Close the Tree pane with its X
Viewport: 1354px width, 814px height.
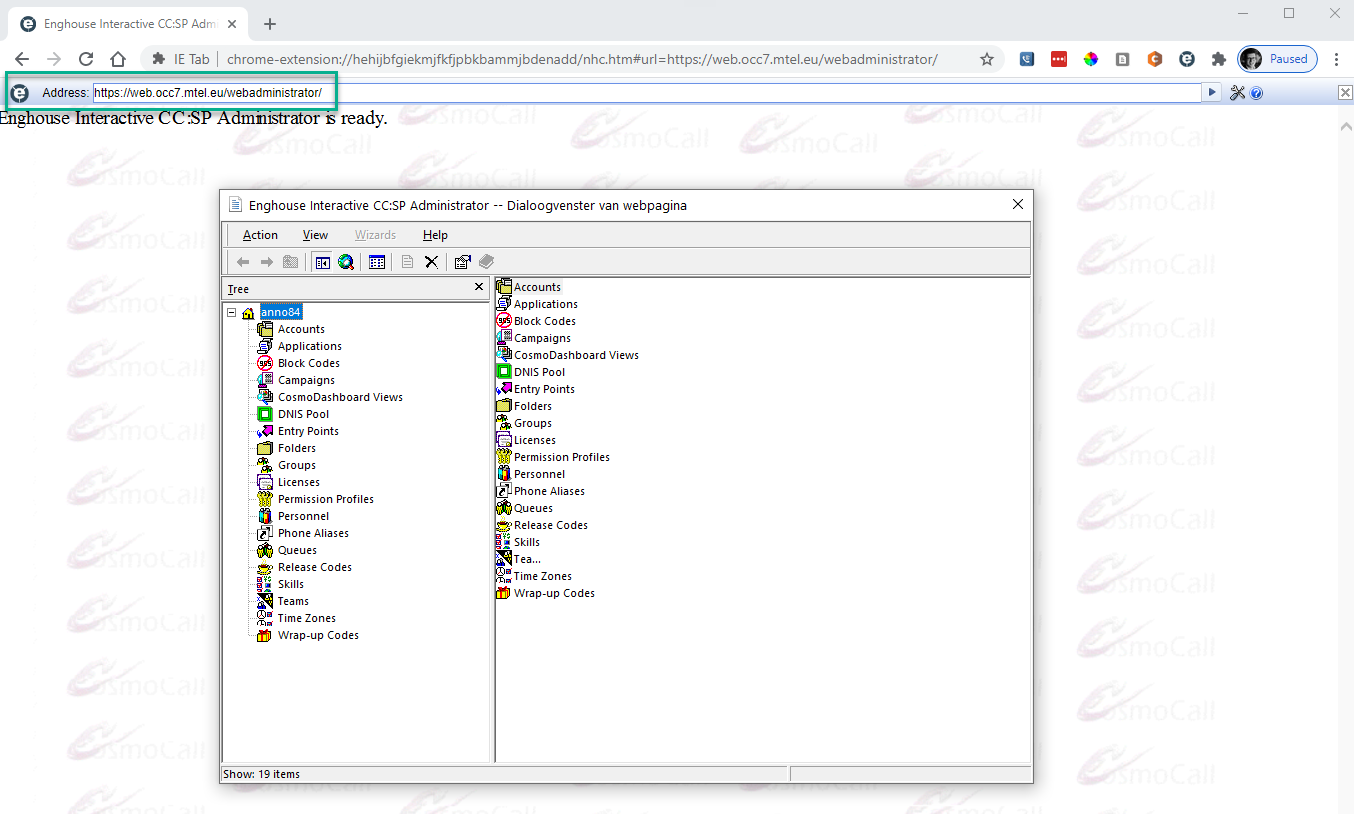point(478,288)
